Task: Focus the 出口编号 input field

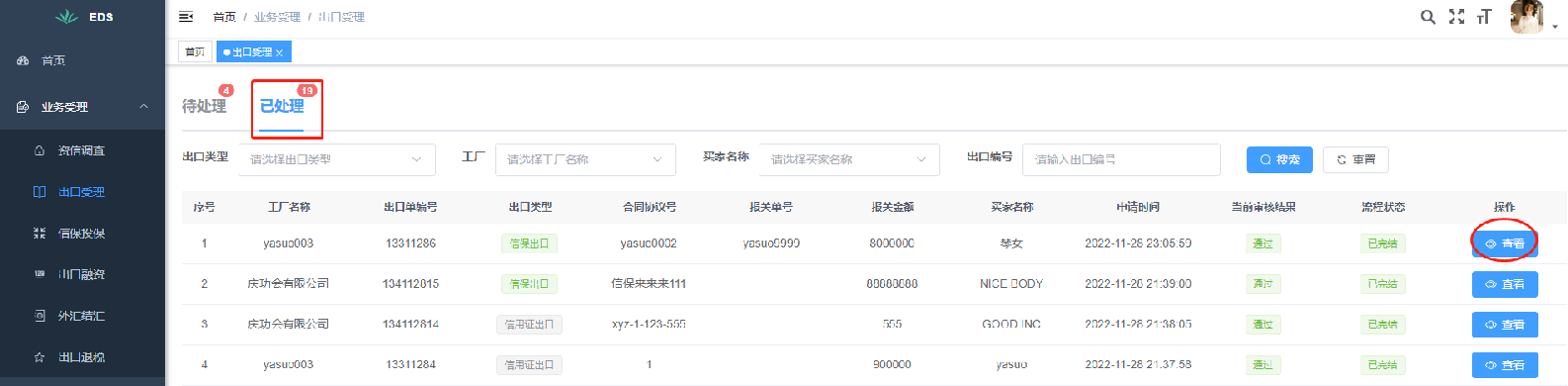Action: 1121,159
